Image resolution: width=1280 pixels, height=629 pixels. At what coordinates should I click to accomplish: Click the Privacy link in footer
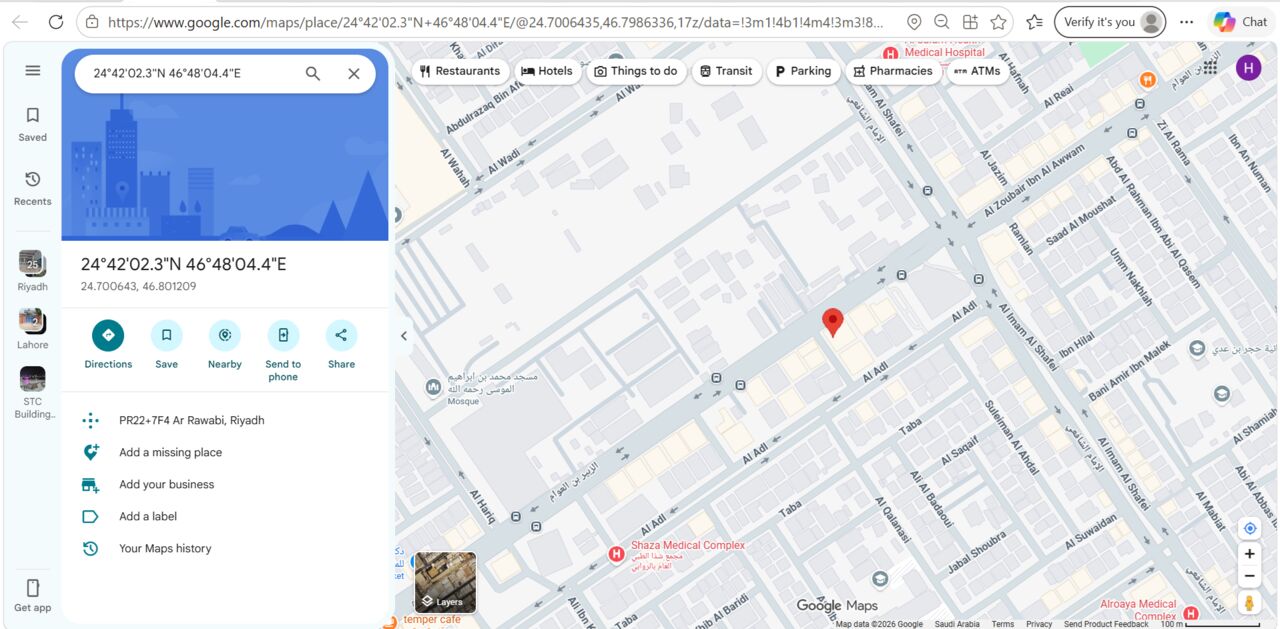1039,624
